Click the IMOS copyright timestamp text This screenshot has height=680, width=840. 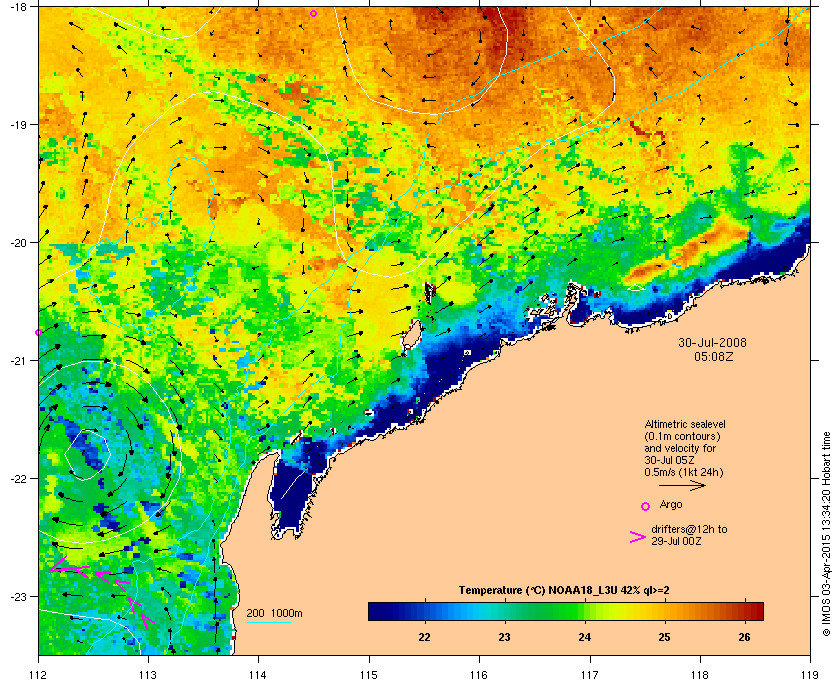tap(826, 535)
